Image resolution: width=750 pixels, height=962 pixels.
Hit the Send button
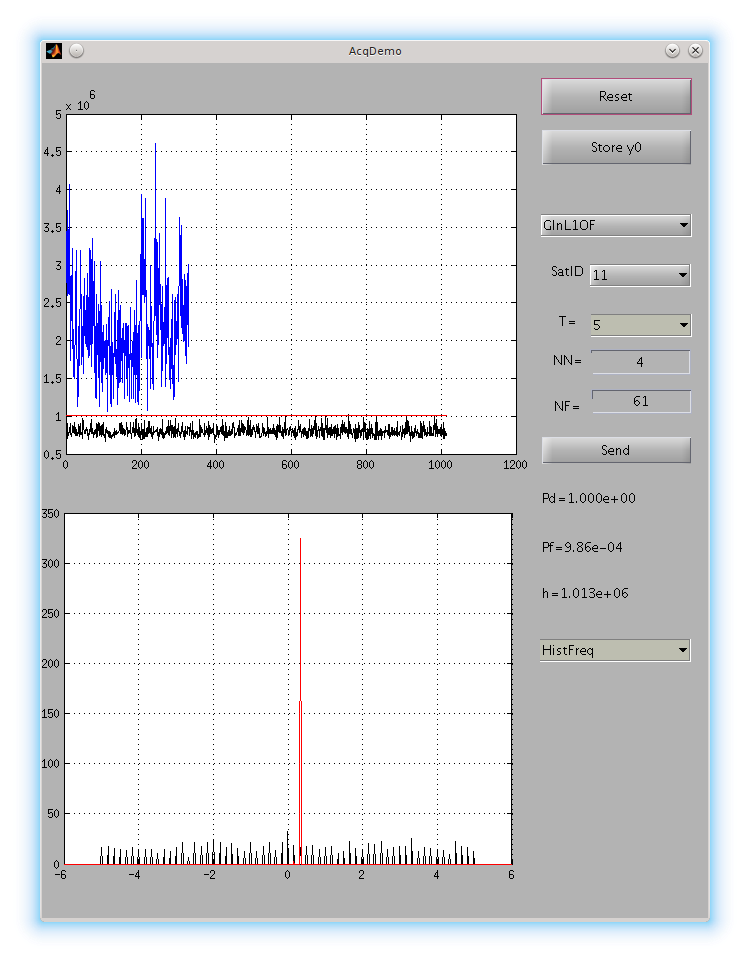point(616,450)
